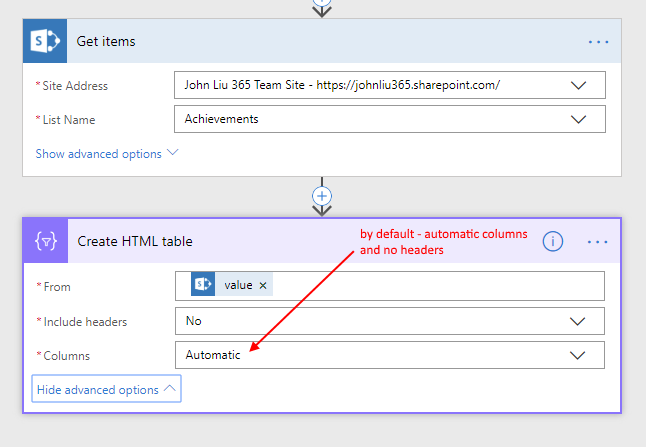
Task: Click the Show advanced options link
Action: point(98,154)
